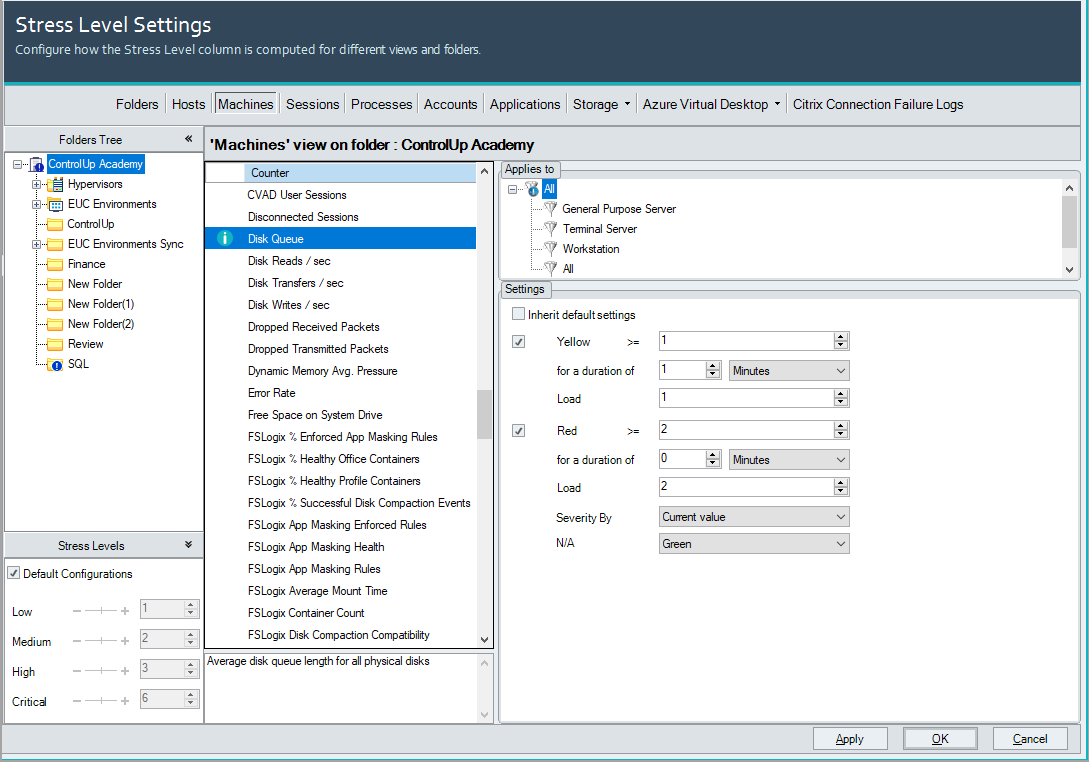The width and height of the screenshot is (1089, 762).
Task: Uncheck the Yellow threshold checkbox
Action: (518, 342)
